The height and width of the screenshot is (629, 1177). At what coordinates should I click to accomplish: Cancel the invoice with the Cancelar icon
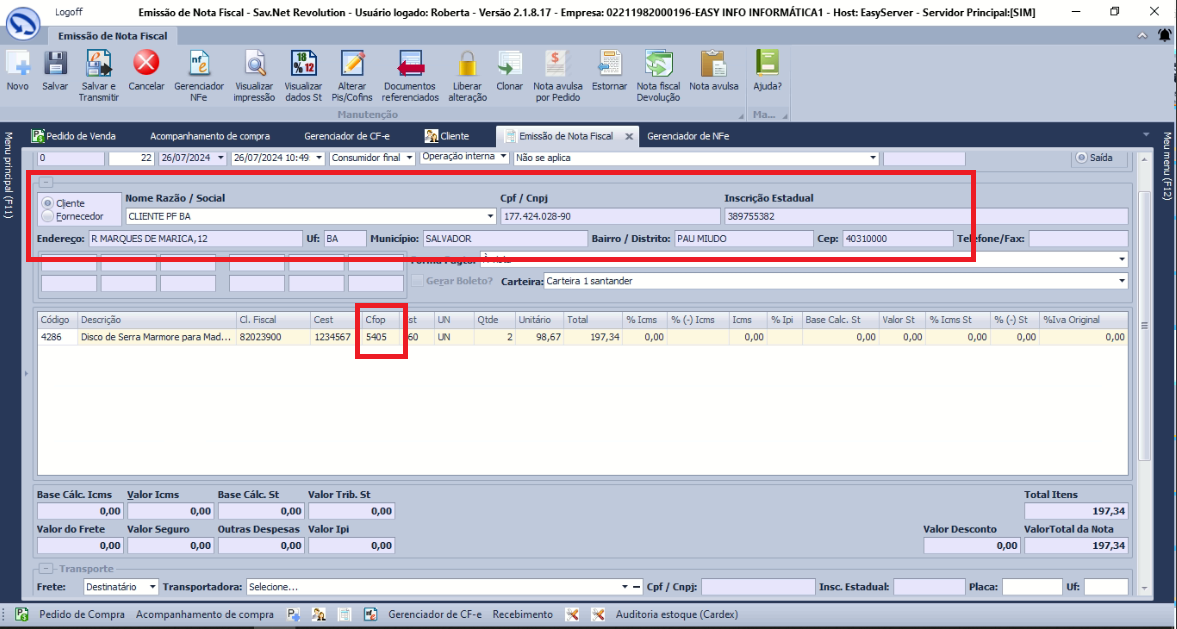[146, 64]
